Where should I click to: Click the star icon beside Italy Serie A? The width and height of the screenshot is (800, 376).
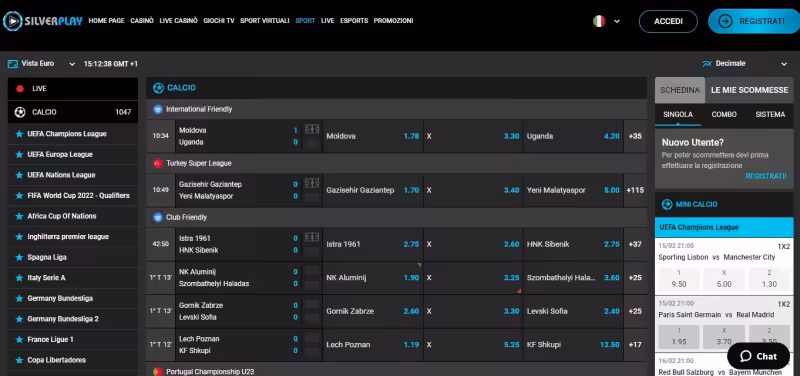click(x=19, y=278)
